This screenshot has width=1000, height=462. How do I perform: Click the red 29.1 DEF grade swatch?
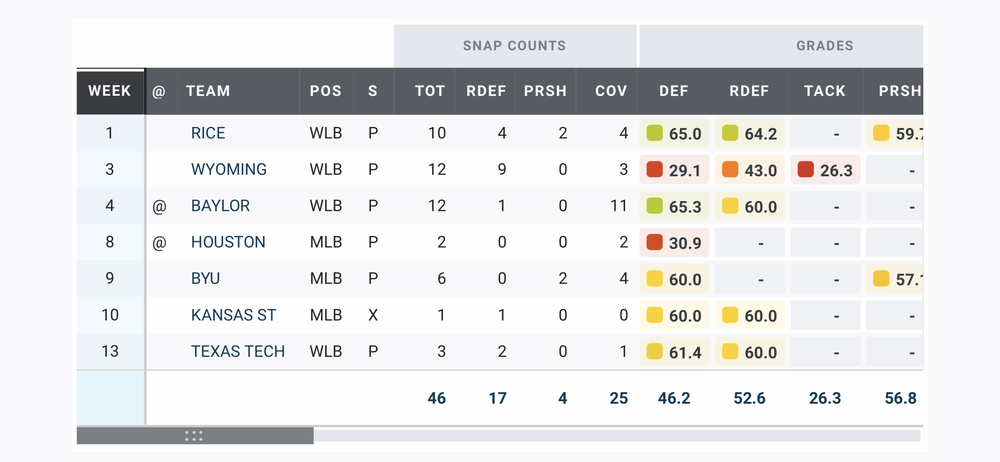[x=656, y=170]
